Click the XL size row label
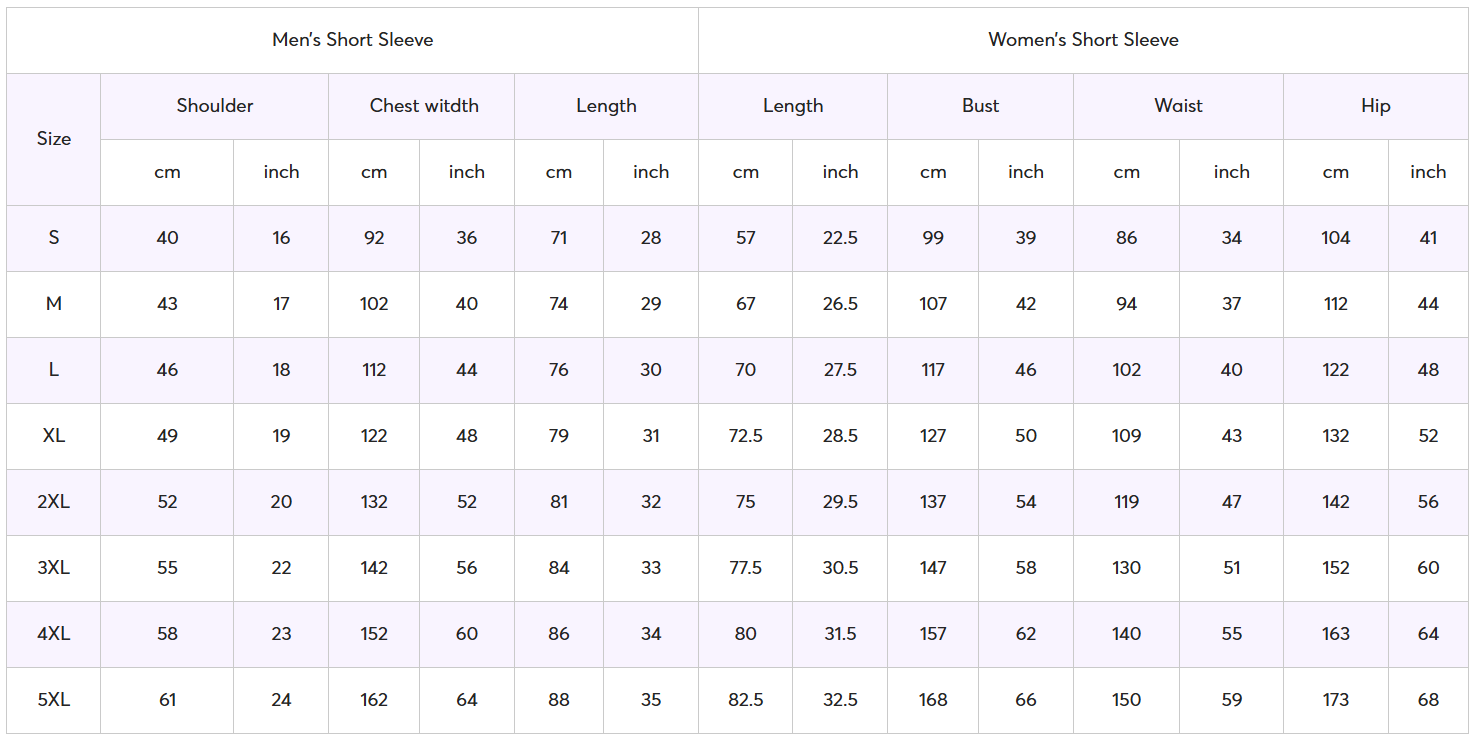 [x=54, y=436]
